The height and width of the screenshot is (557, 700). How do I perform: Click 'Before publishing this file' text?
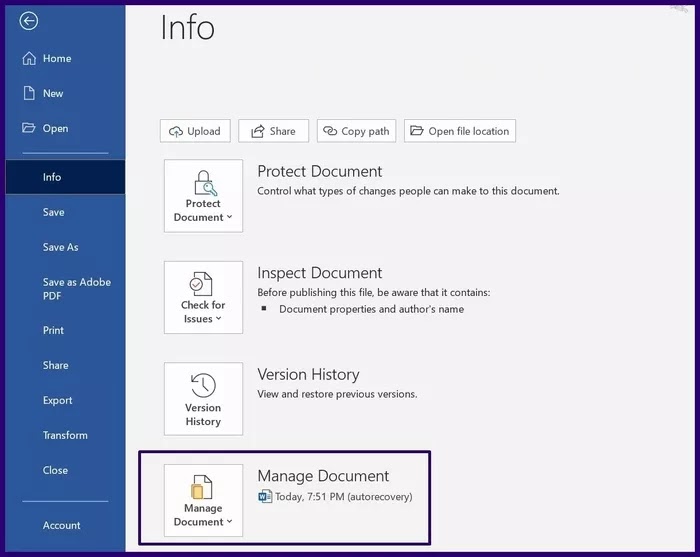pyautogui.click(x=374, y=293)
